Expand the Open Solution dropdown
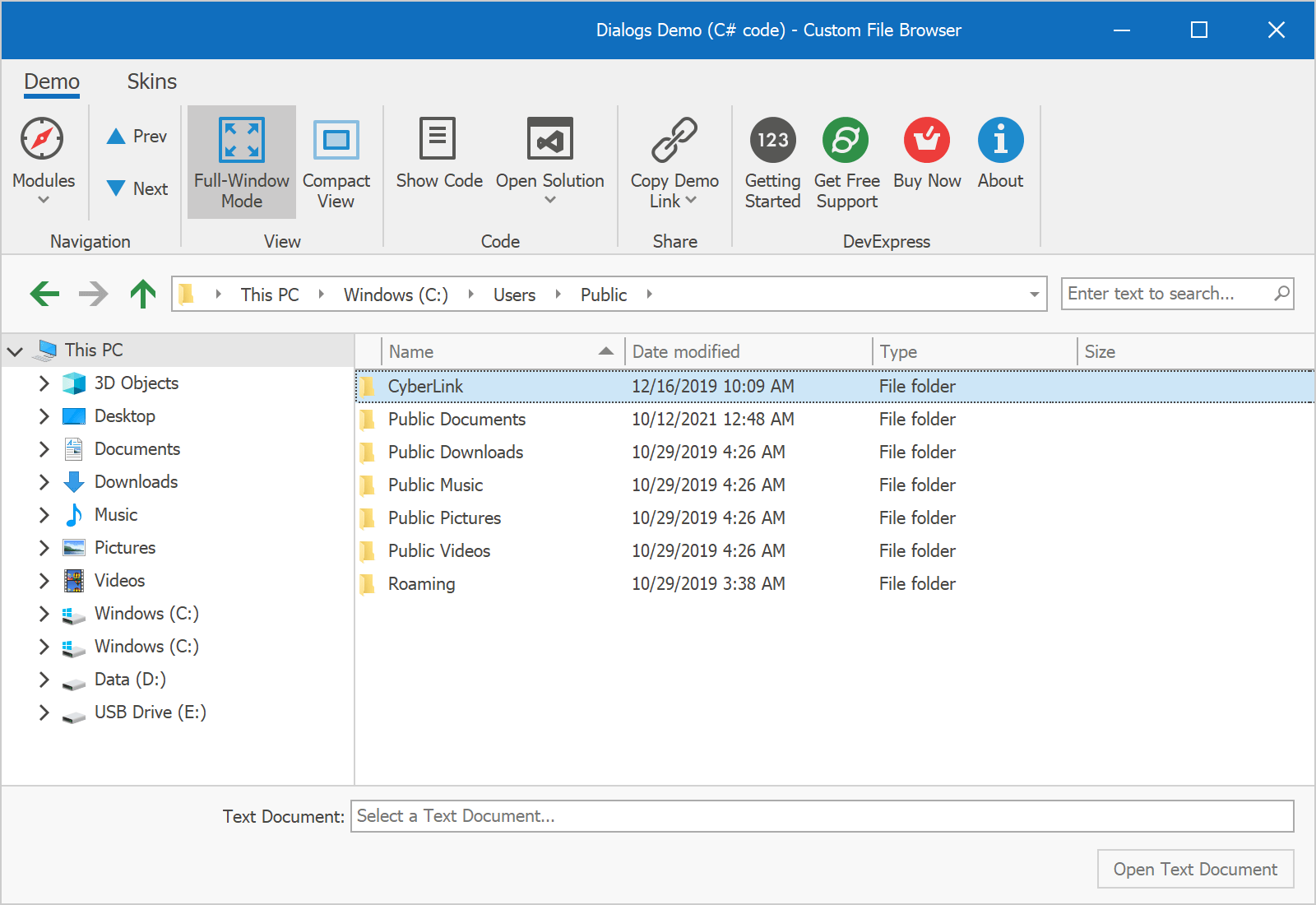 [549, 200]
